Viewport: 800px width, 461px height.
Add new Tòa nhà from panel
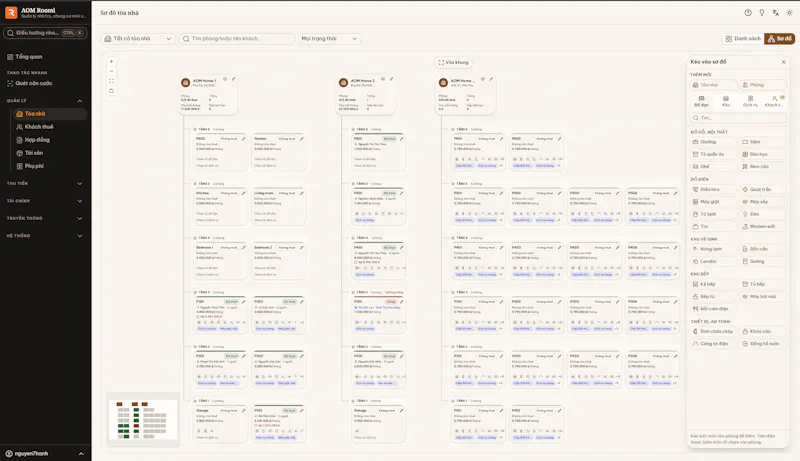[713, 85]
